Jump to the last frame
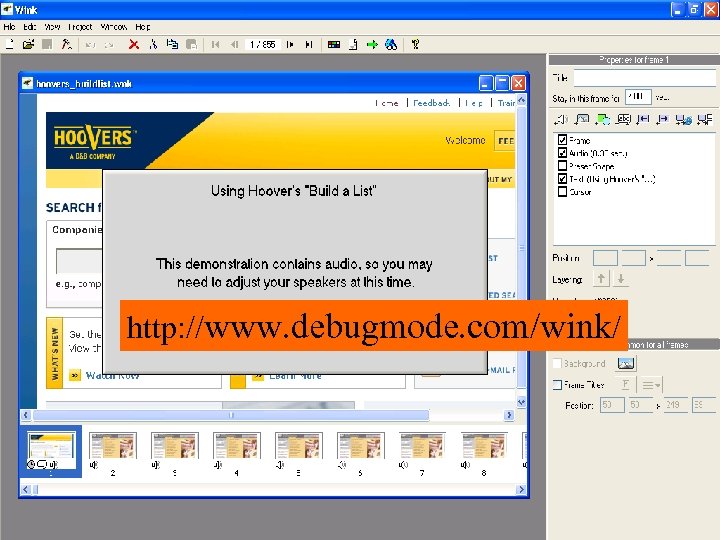This screenshot has height=540, width=720. click(309, 44)
